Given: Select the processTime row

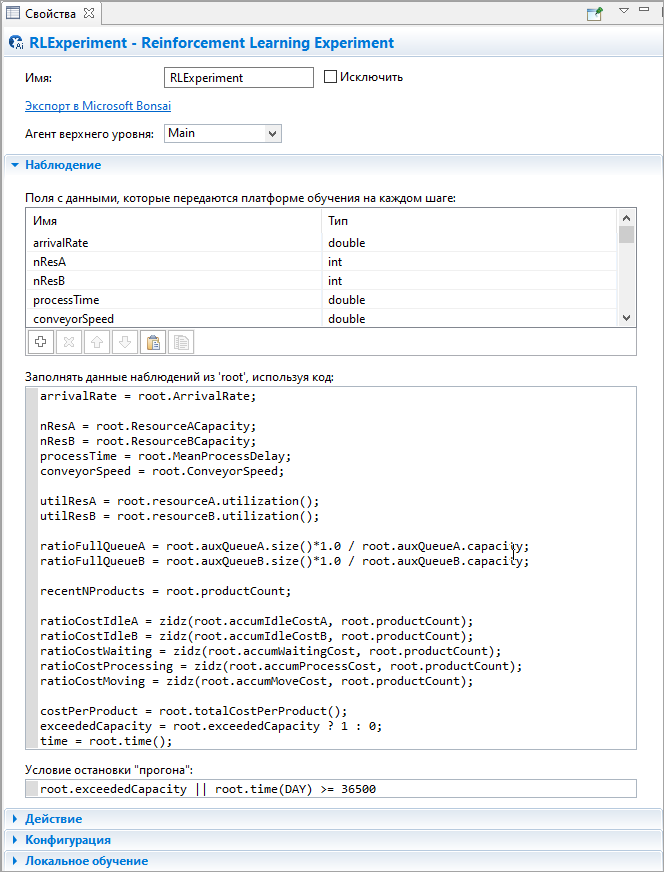Looking at the screenshot, I should coord(321,300).
